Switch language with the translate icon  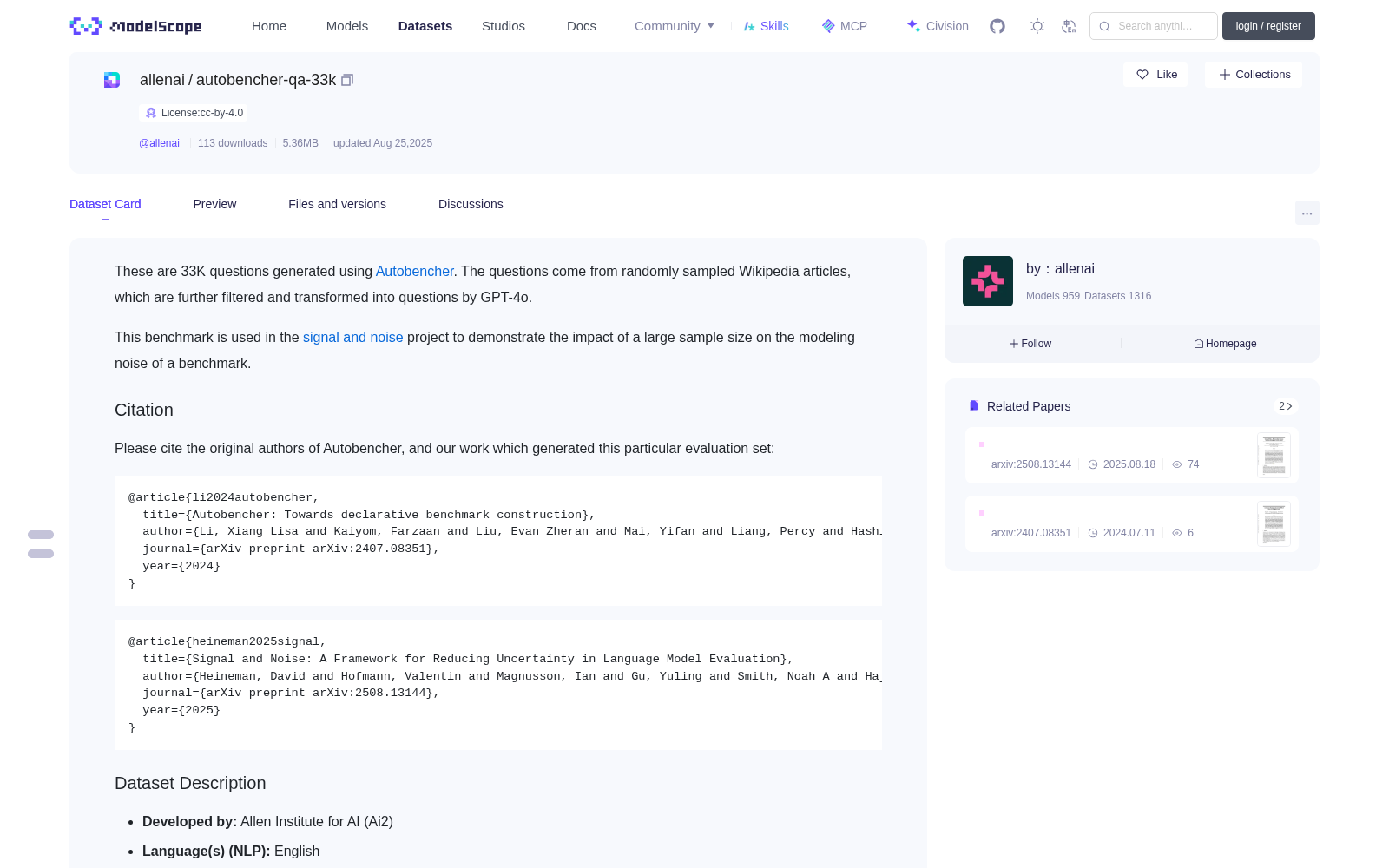tap(1070, 26)
